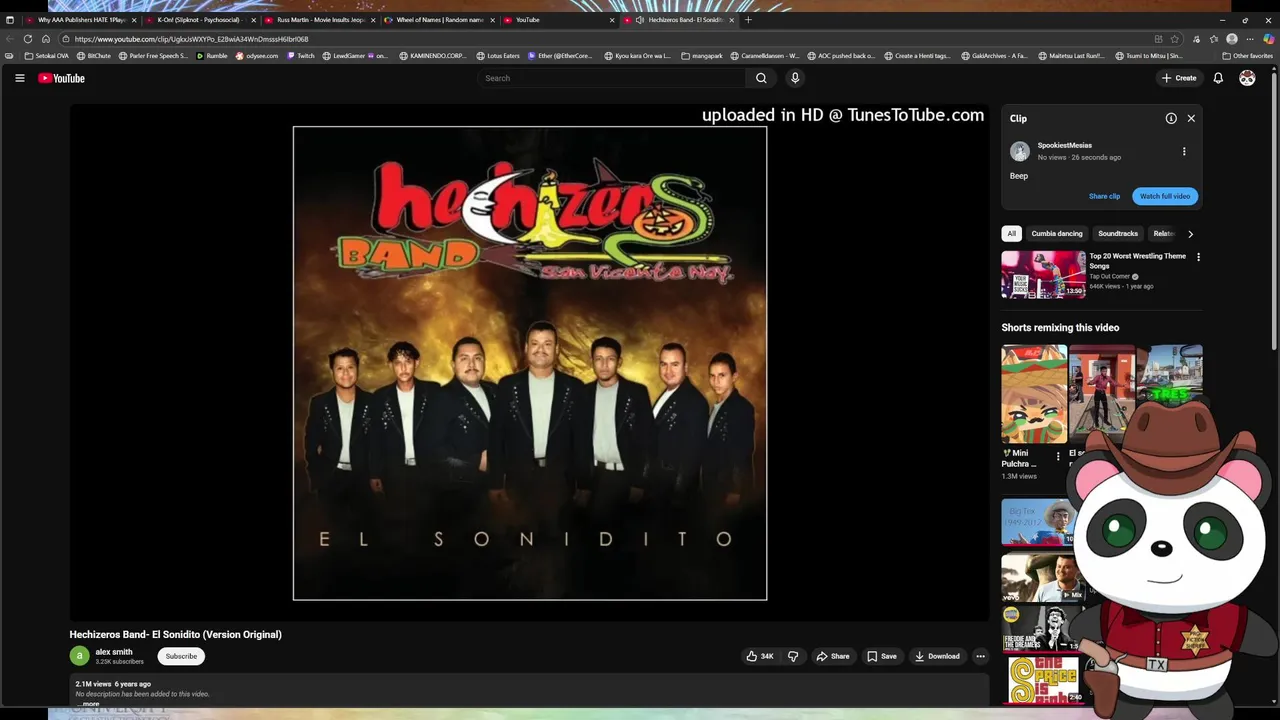Open the Lotus Eaters bookmark
Image resolution: width=1280 pixels, height=720 pixels.
498,56
